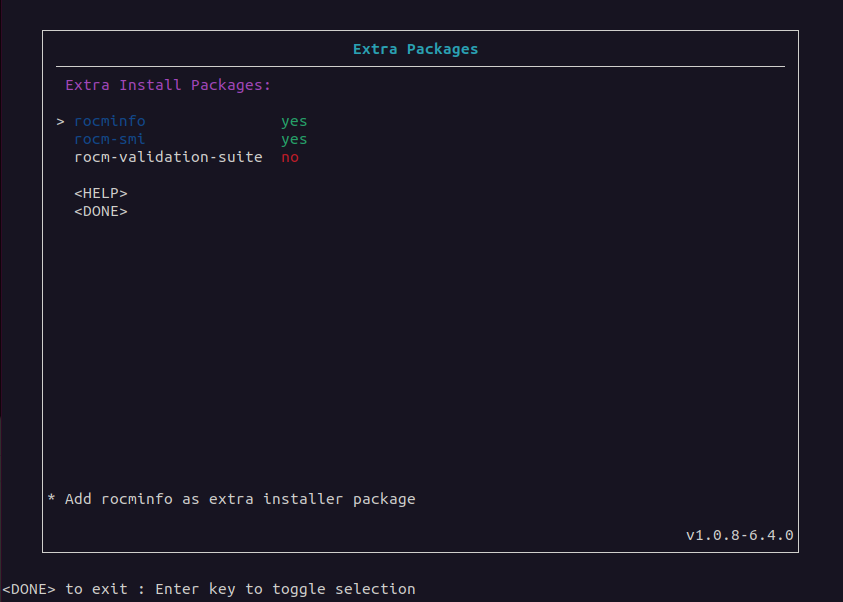Click the > cursor arrow beside rocminfo
Image resolution: width=843 pixels, height=602 pixels.
(60, 121)
